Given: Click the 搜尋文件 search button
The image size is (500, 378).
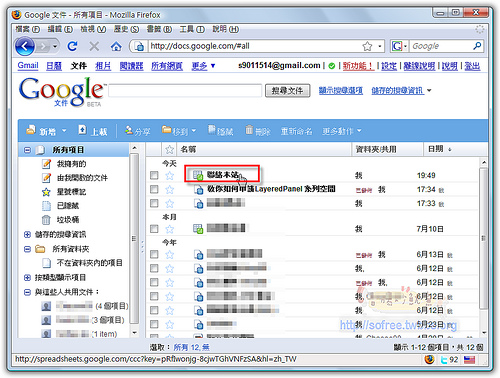Looking at the screenshot, I should [288, 90].
